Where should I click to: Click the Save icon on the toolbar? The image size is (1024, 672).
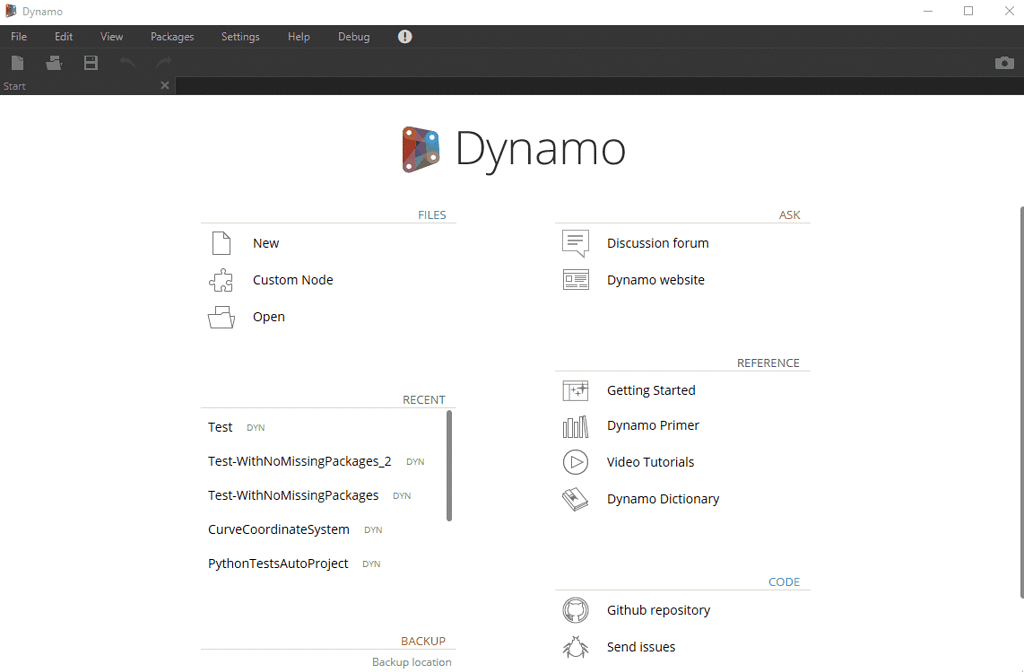(90, 62)
